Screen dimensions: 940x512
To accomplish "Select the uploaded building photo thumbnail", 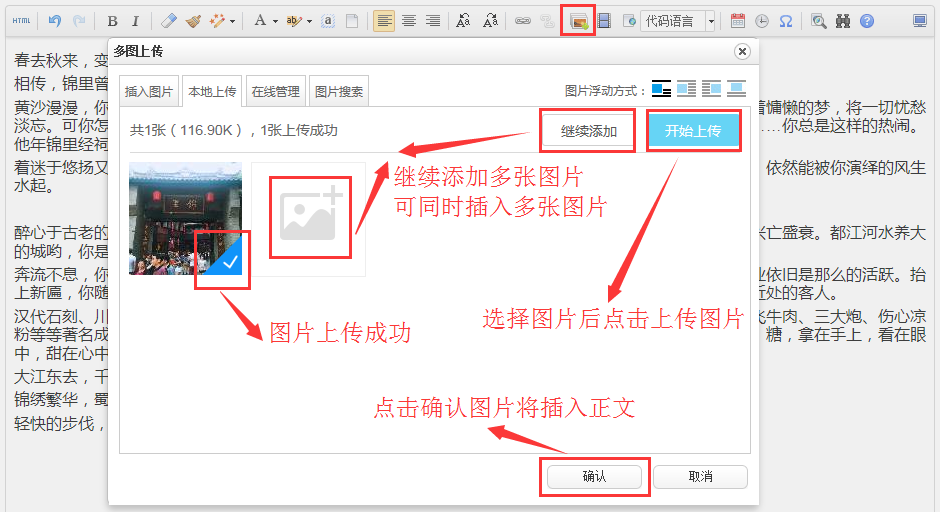I will 185,218.
